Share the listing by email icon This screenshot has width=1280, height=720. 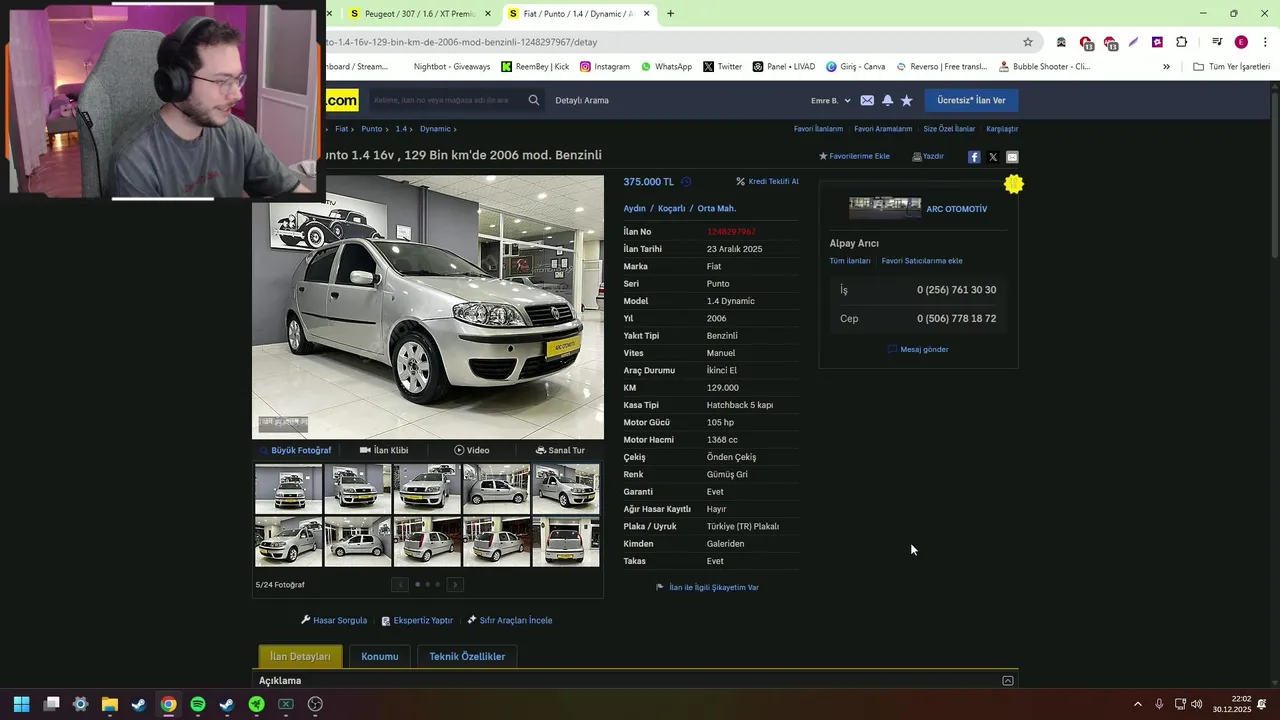[x=1012, y=157]
